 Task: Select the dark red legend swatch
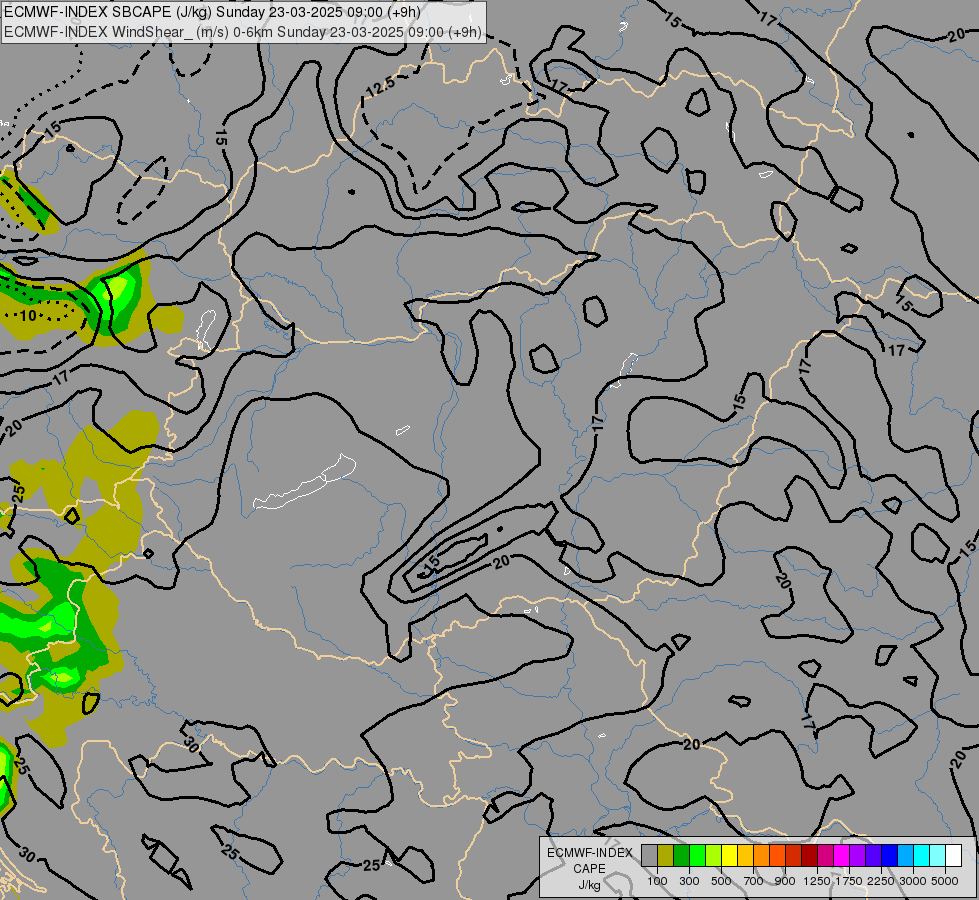click(x=809, y=855)
